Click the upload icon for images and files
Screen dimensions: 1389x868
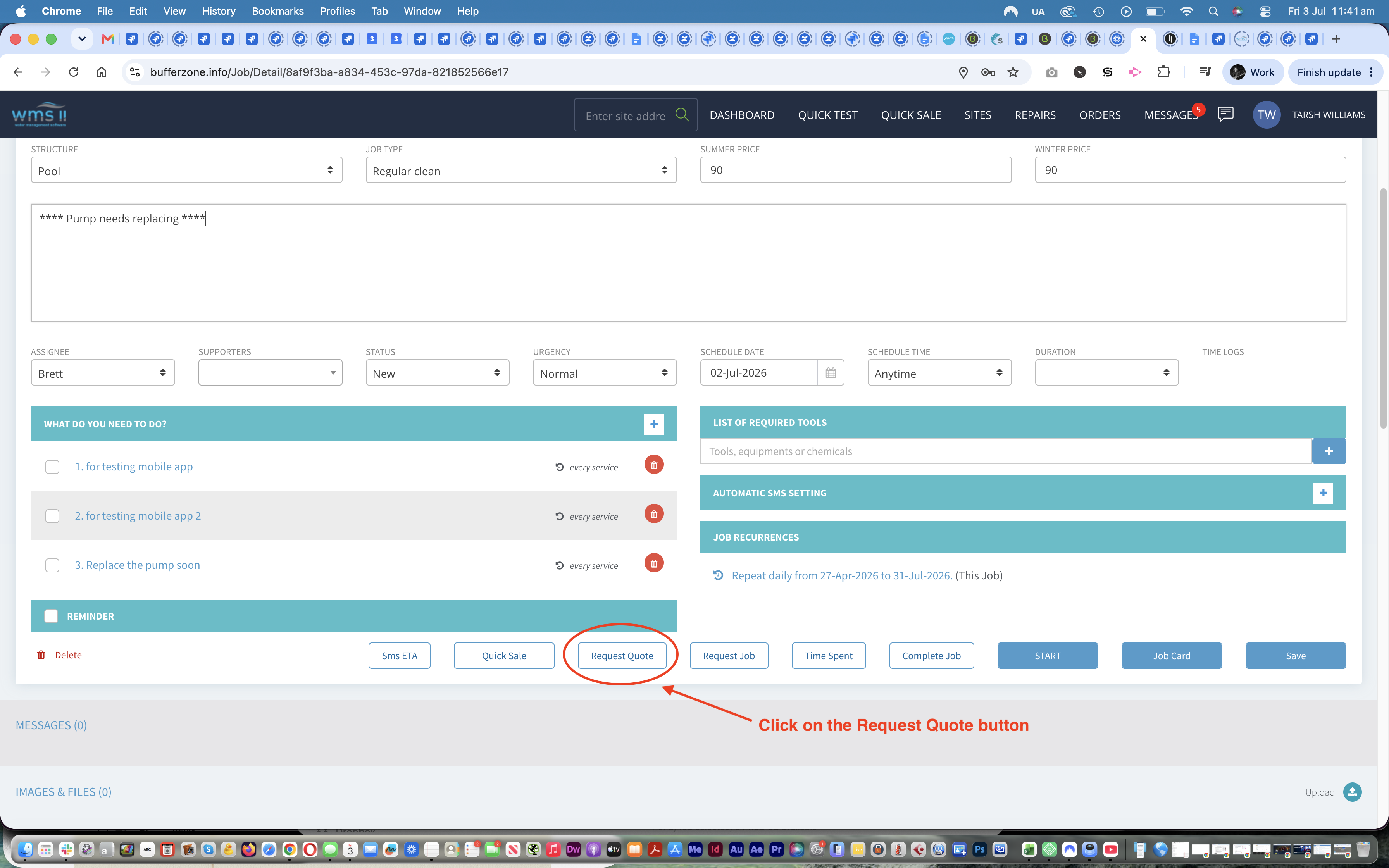point(1352,792)
